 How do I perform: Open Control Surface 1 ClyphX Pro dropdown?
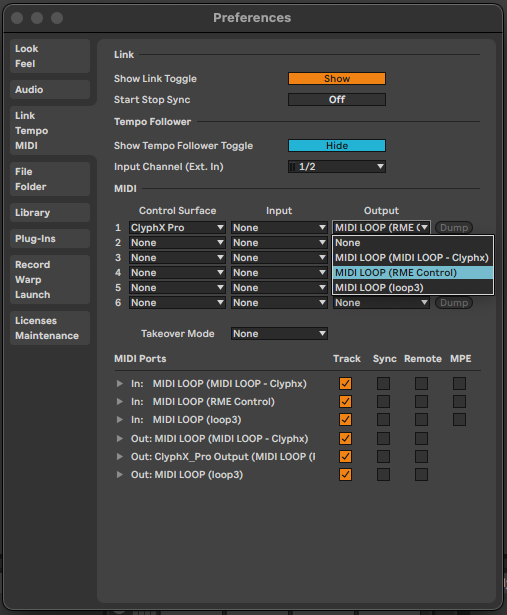[177, 227]
